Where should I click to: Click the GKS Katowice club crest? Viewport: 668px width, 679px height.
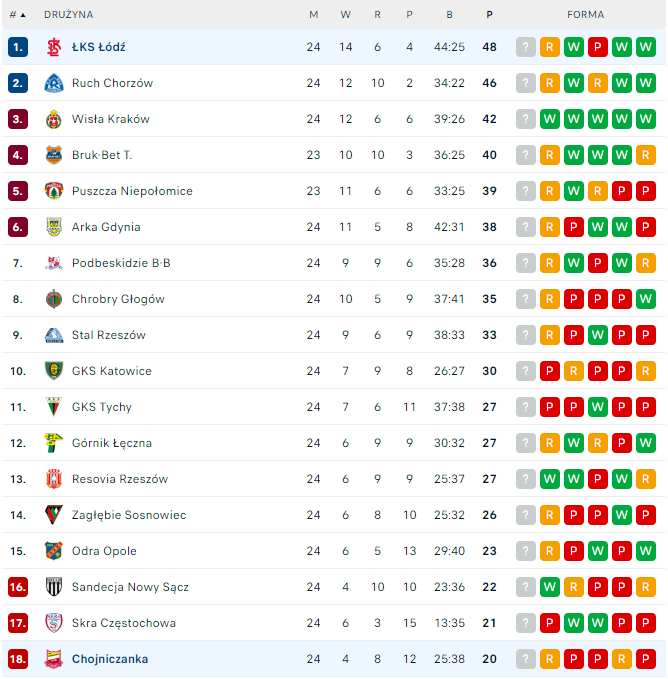54,371
